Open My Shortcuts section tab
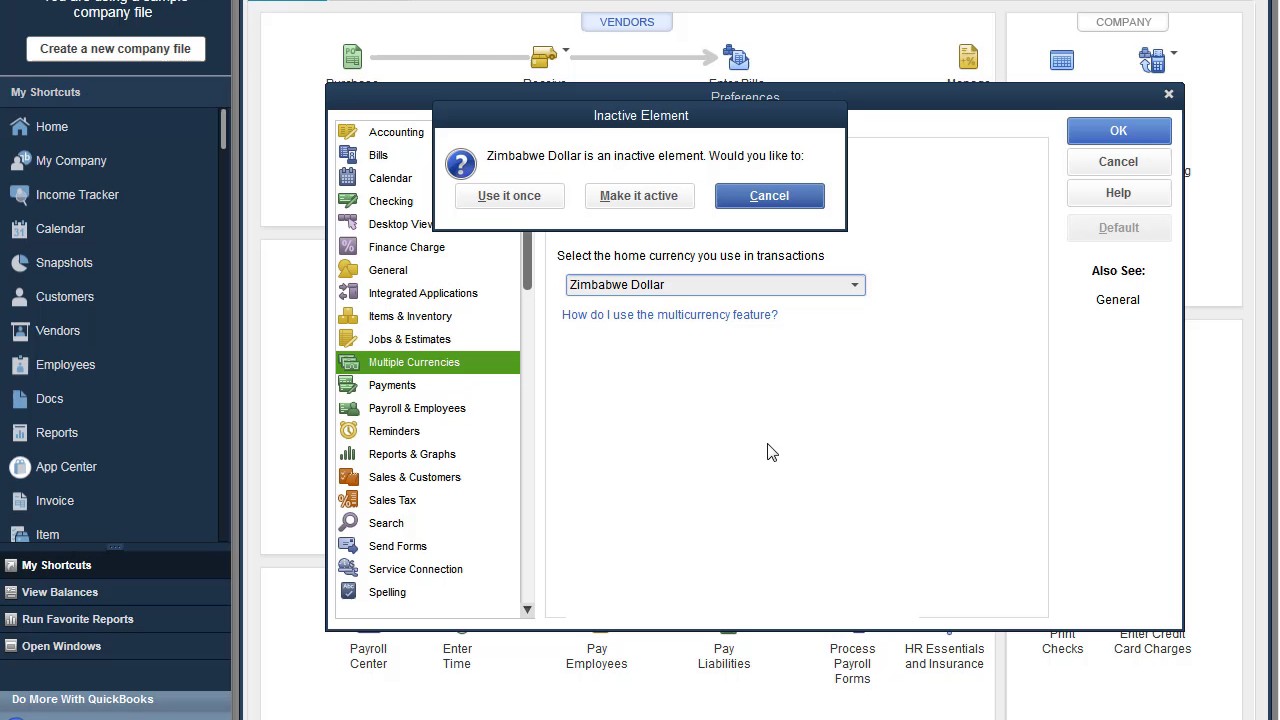Viewport: 1280px width, 720px height. (x=115, y=565)
